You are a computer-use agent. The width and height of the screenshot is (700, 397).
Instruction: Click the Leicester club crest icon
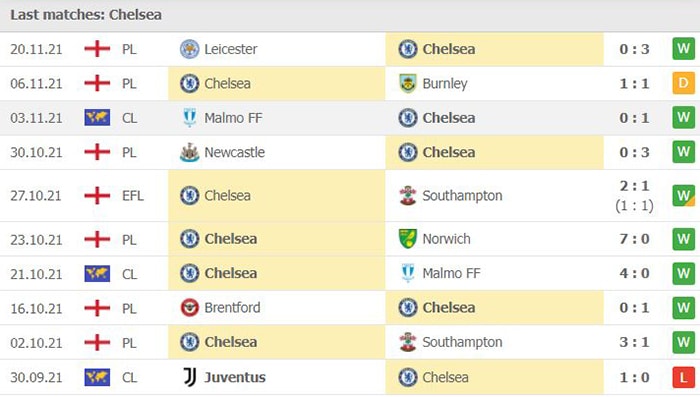(189, 49)
